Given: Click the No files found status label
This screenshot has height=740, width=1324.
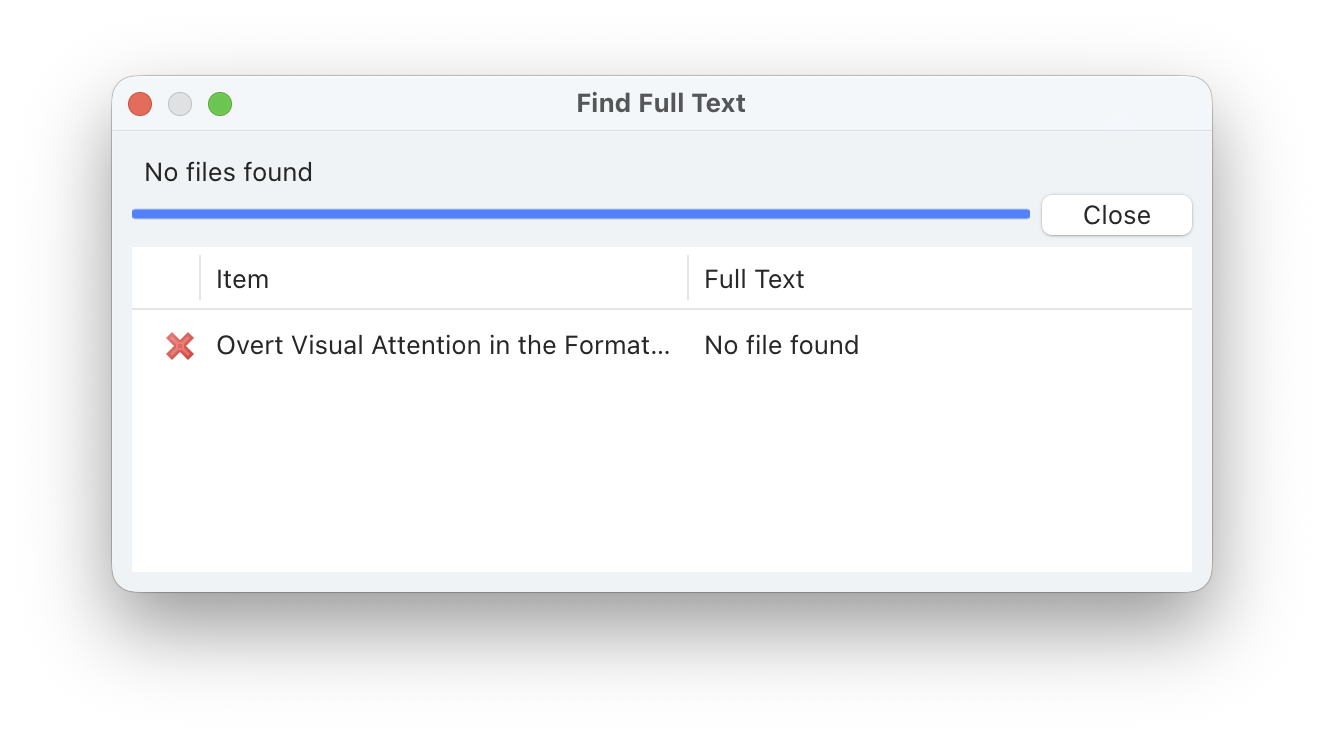Looking at the screenshot, I should 228,172.
